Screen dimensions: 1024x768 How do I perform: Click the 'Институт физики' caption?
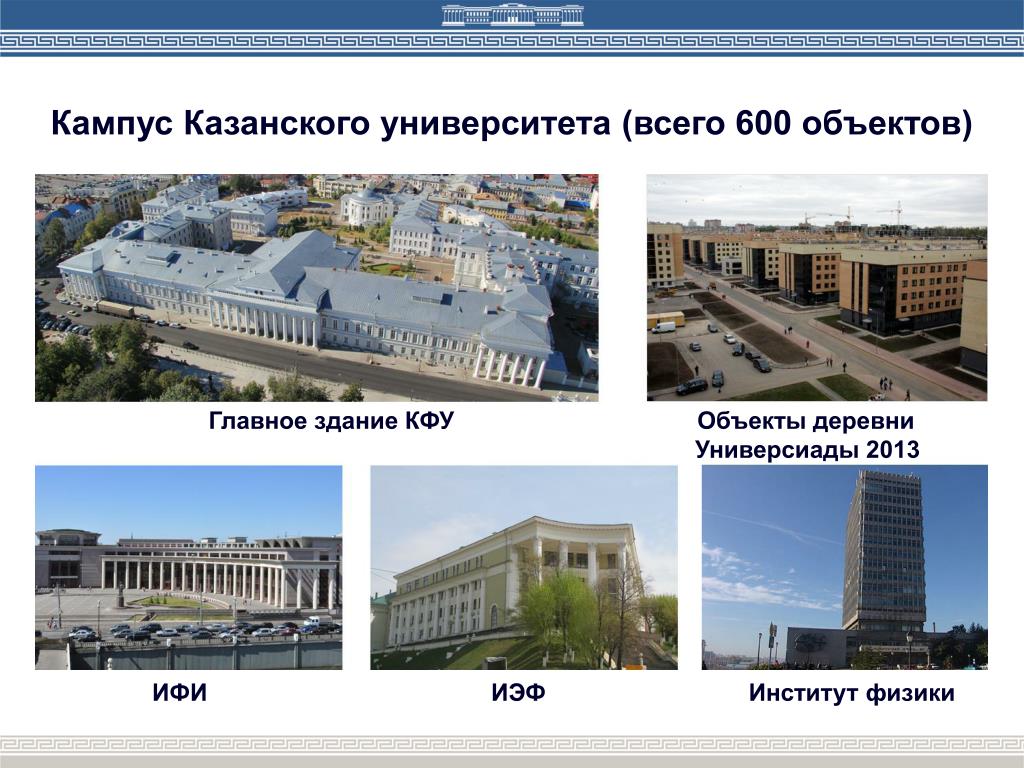click(x=852, y=693)
